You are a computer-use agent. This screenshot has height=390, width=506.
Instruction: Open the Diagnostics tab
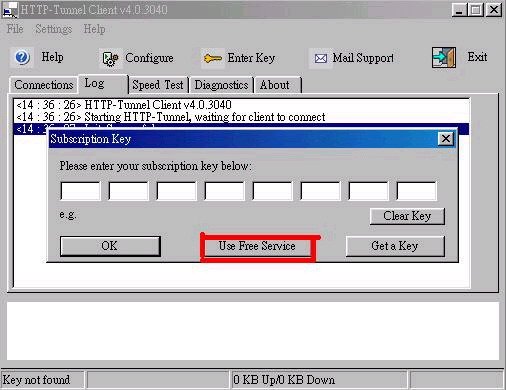(221, 85)
